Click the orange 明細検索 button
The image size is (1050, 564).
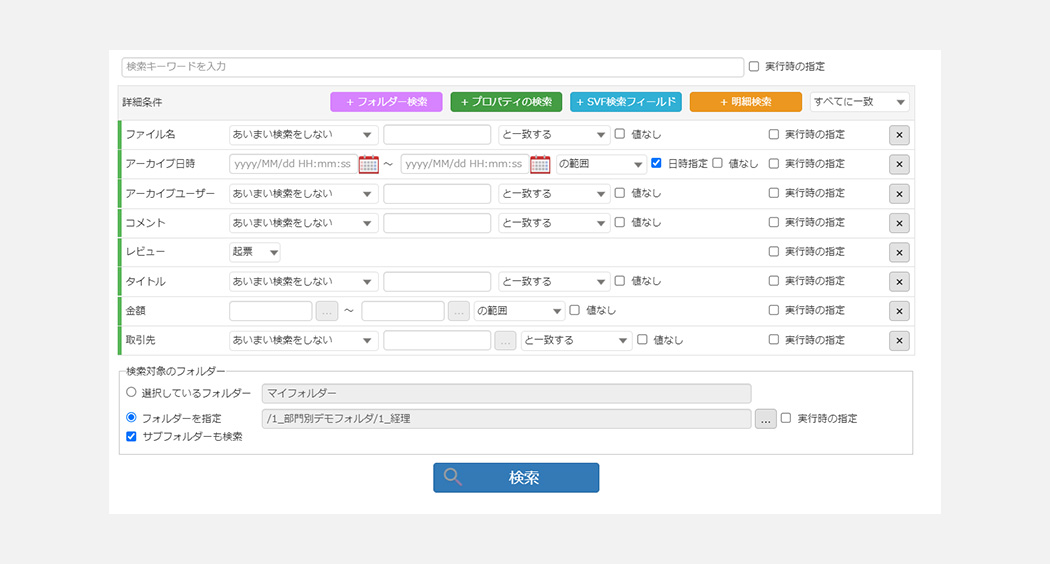pos(745,102)
